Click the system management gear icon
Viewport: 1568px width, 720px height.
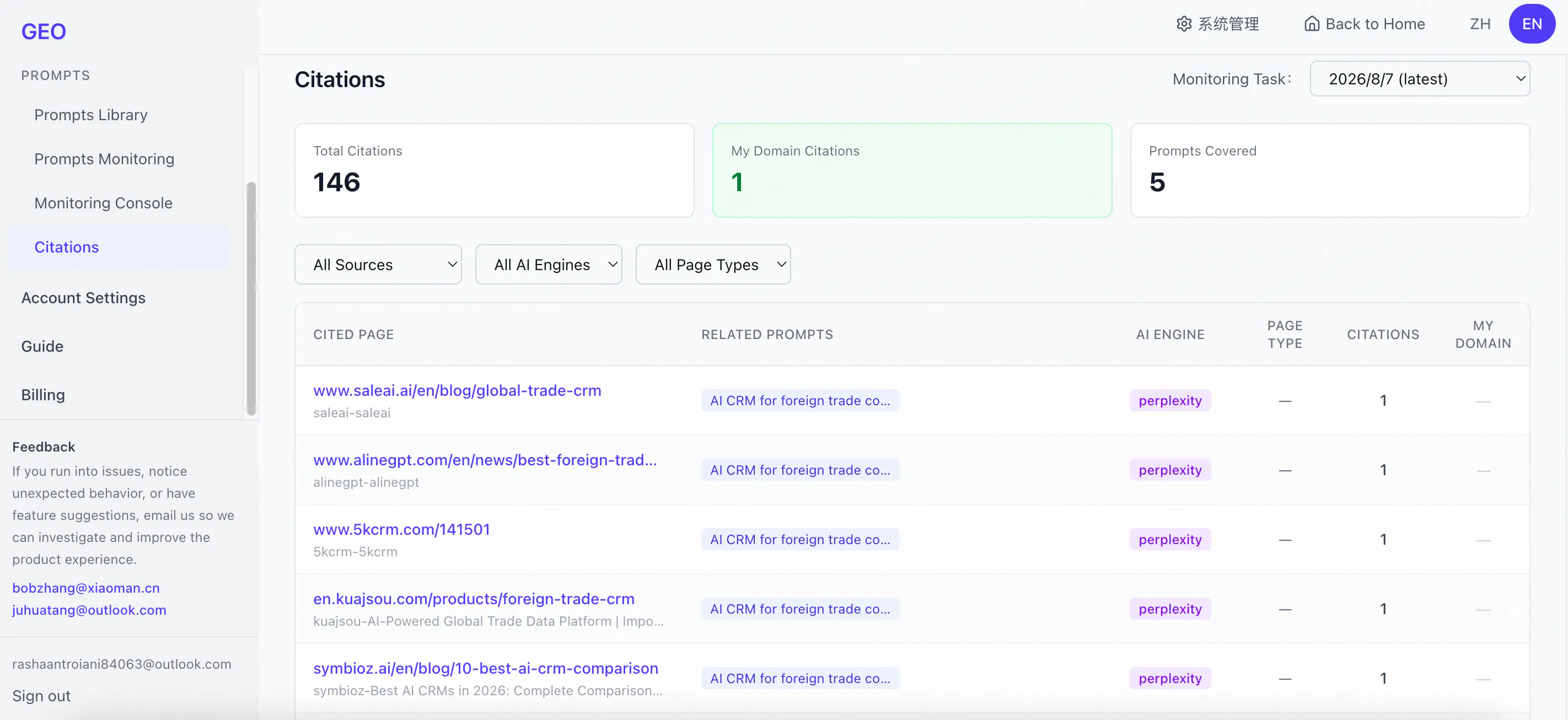click(x=1183, y=24)
